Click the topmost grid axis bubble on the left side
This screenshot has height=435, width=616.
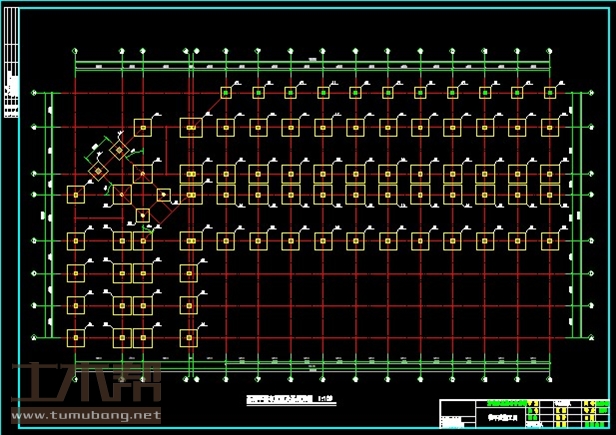point(33,93)
